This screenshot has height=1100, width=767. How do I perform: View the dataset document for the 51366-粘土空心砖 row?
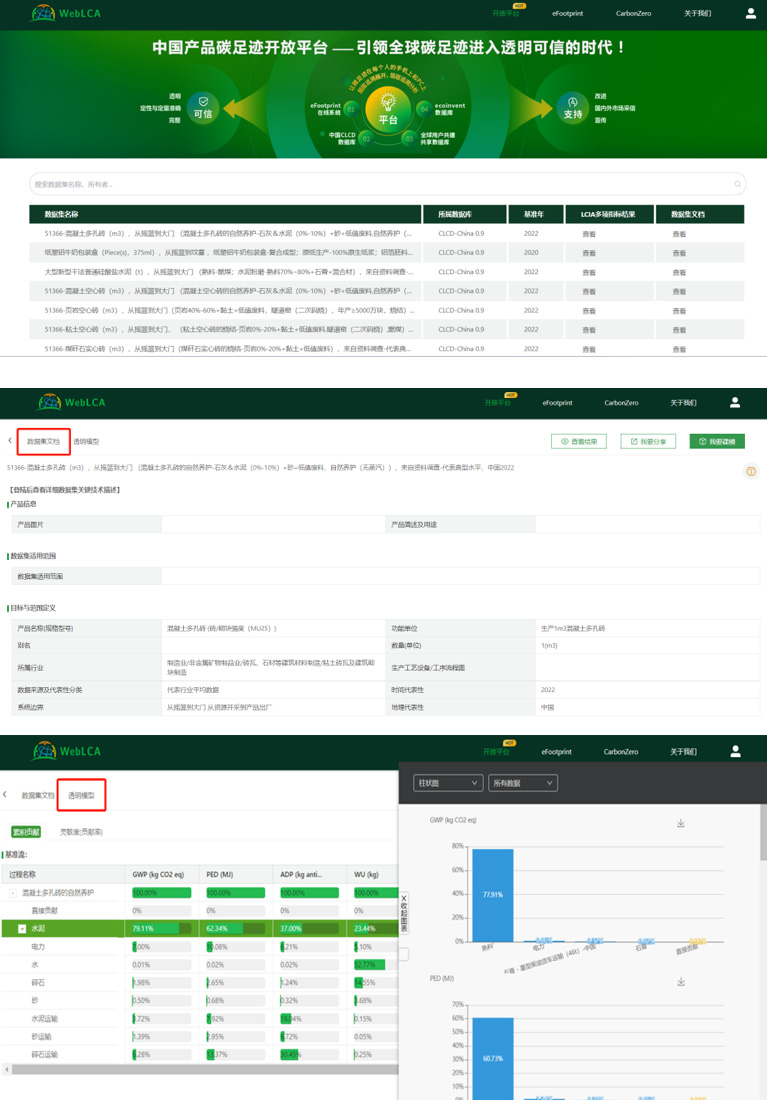pyautogui.click(x=679, y=330)
